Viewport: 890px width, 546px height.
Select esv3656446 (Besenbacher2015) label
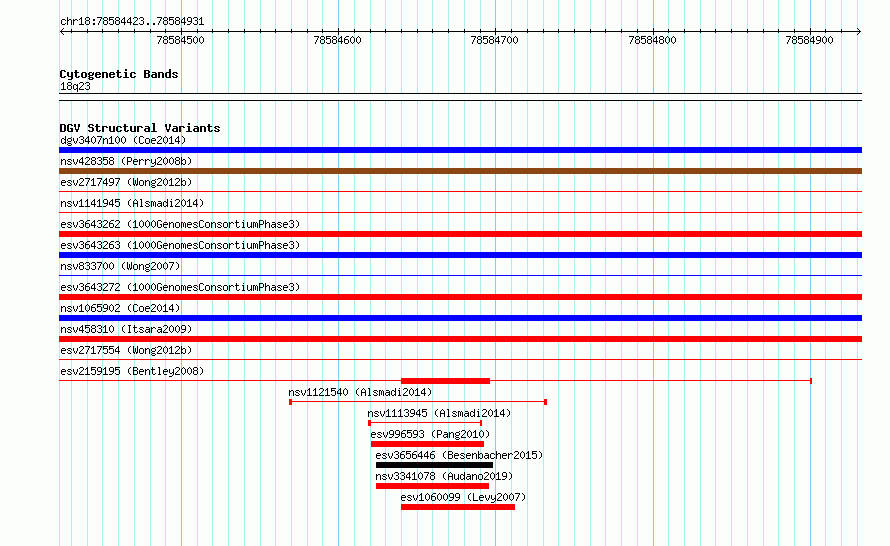(x=459, y=455)
